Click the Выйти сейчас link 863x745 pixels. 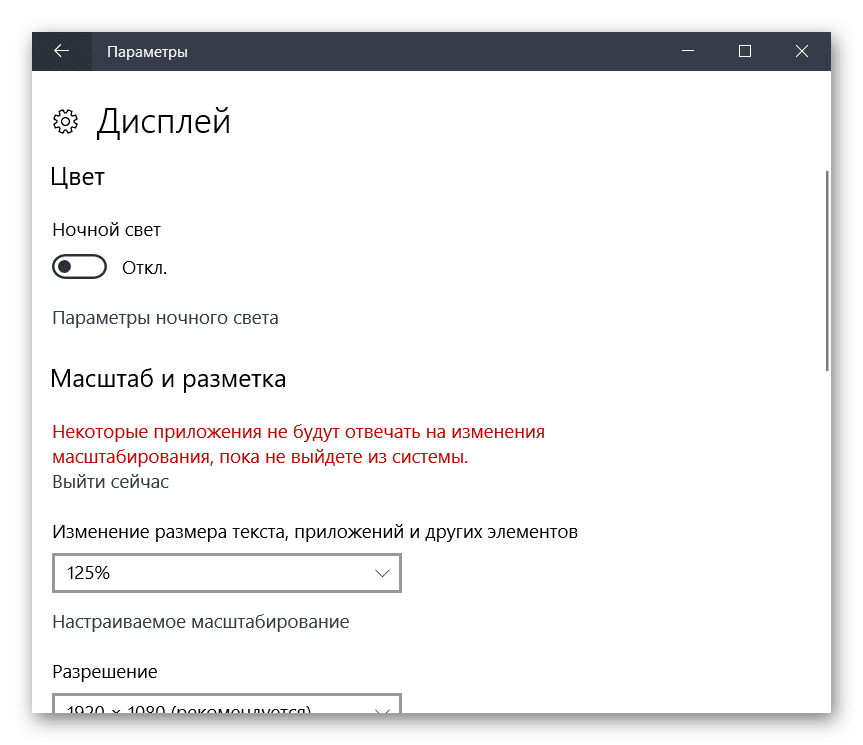coord(110,482)
